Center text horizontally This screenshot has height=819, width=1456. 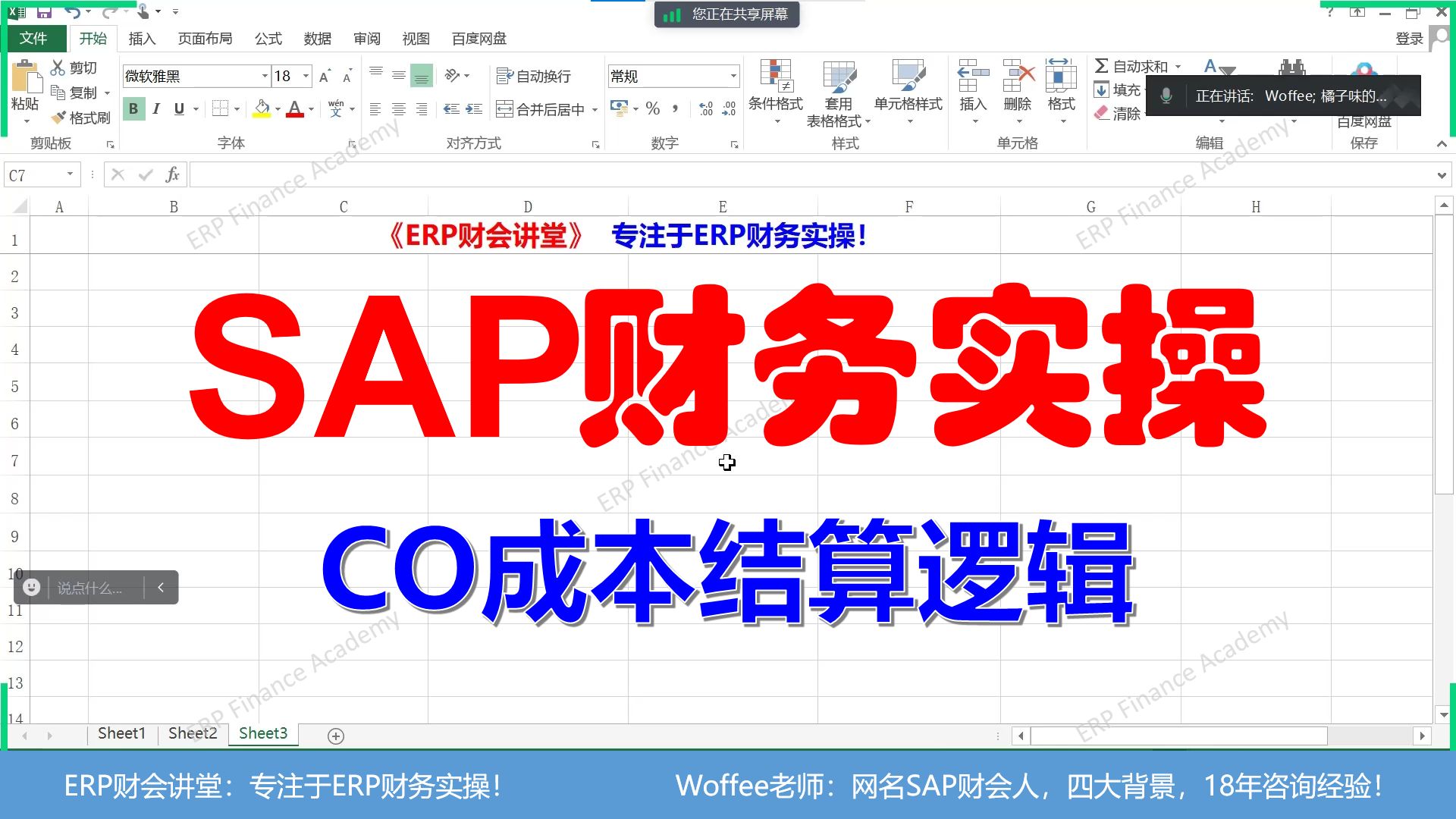coord(398,109)
